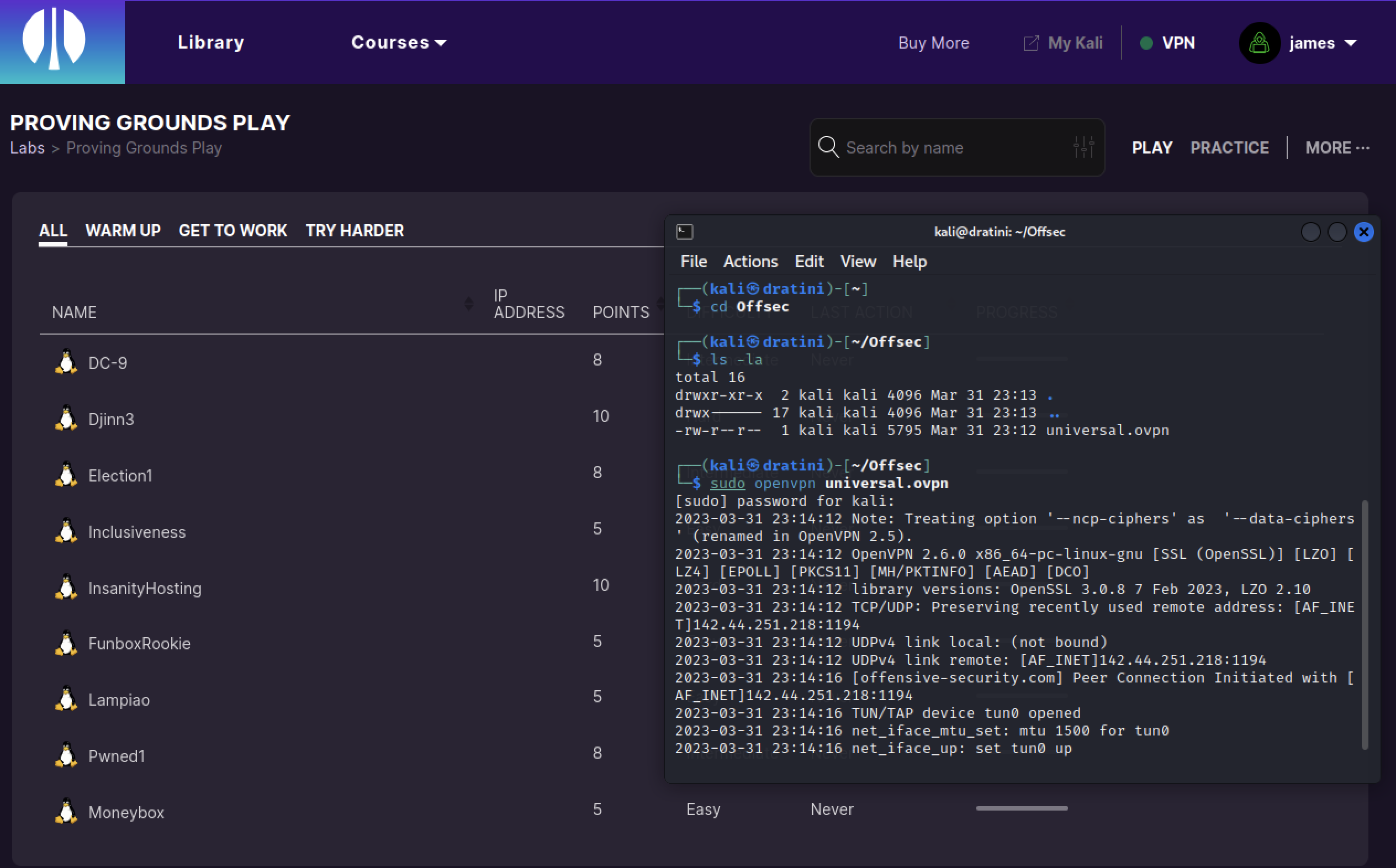
Task: Open the Lampiao machine
Action: pos(119,699)
